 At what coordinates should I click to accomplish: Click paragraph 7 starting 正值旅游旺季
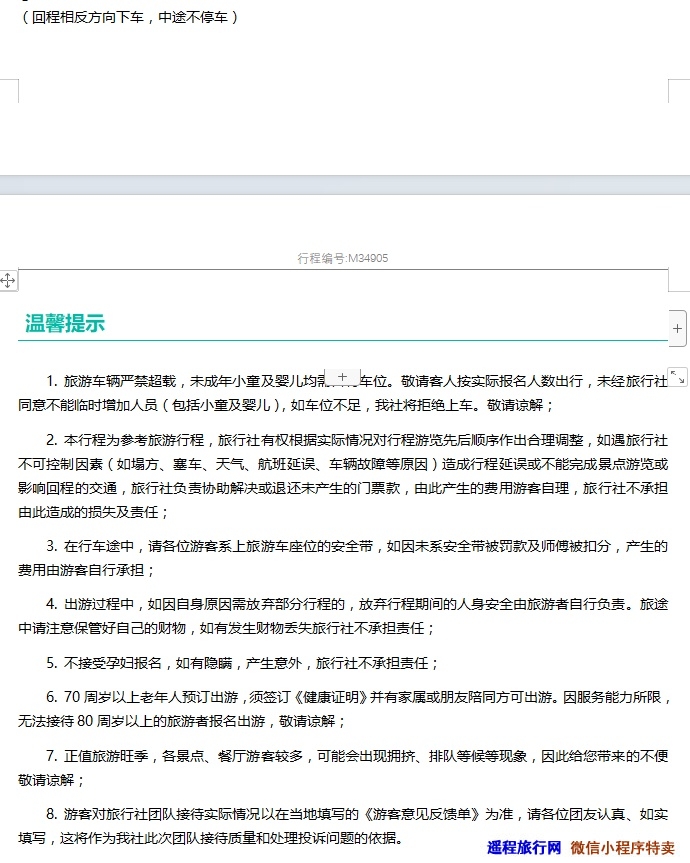(357, 756)
